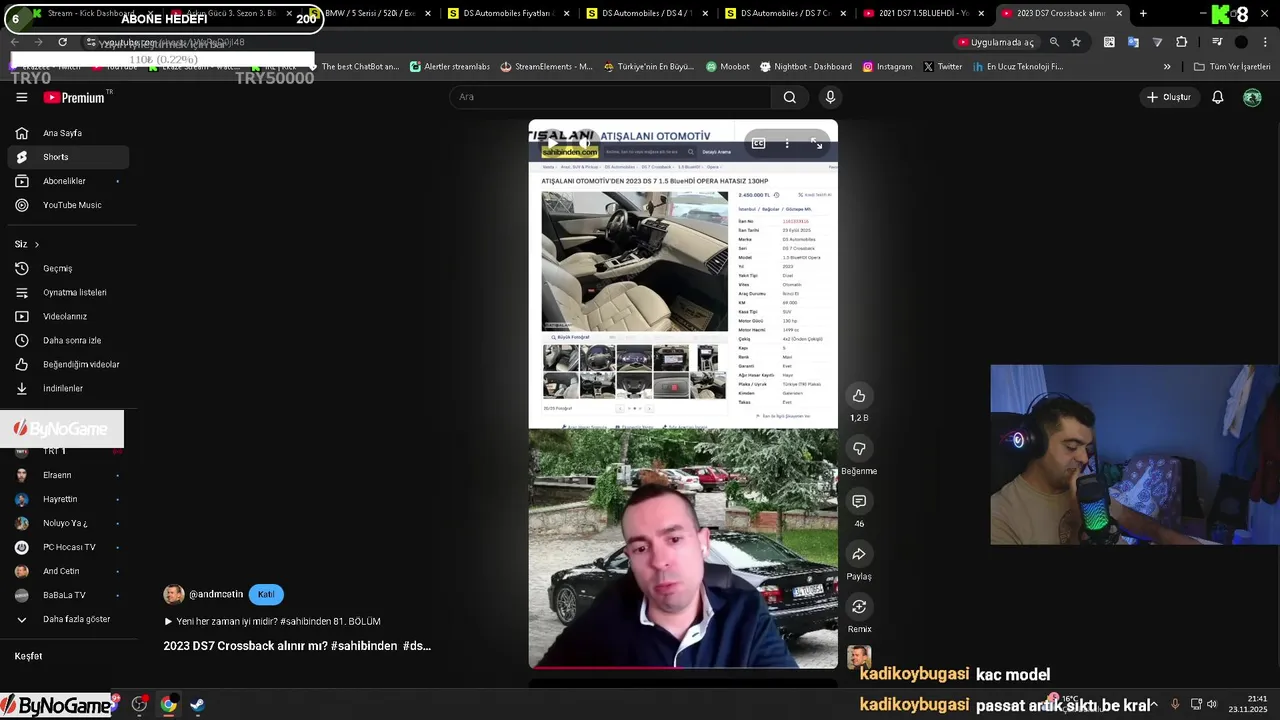The height and width of the screenshot is (720, 1280).
Task: Open Chrome's page zoom magnifier icon
Action: point(1054,42)
